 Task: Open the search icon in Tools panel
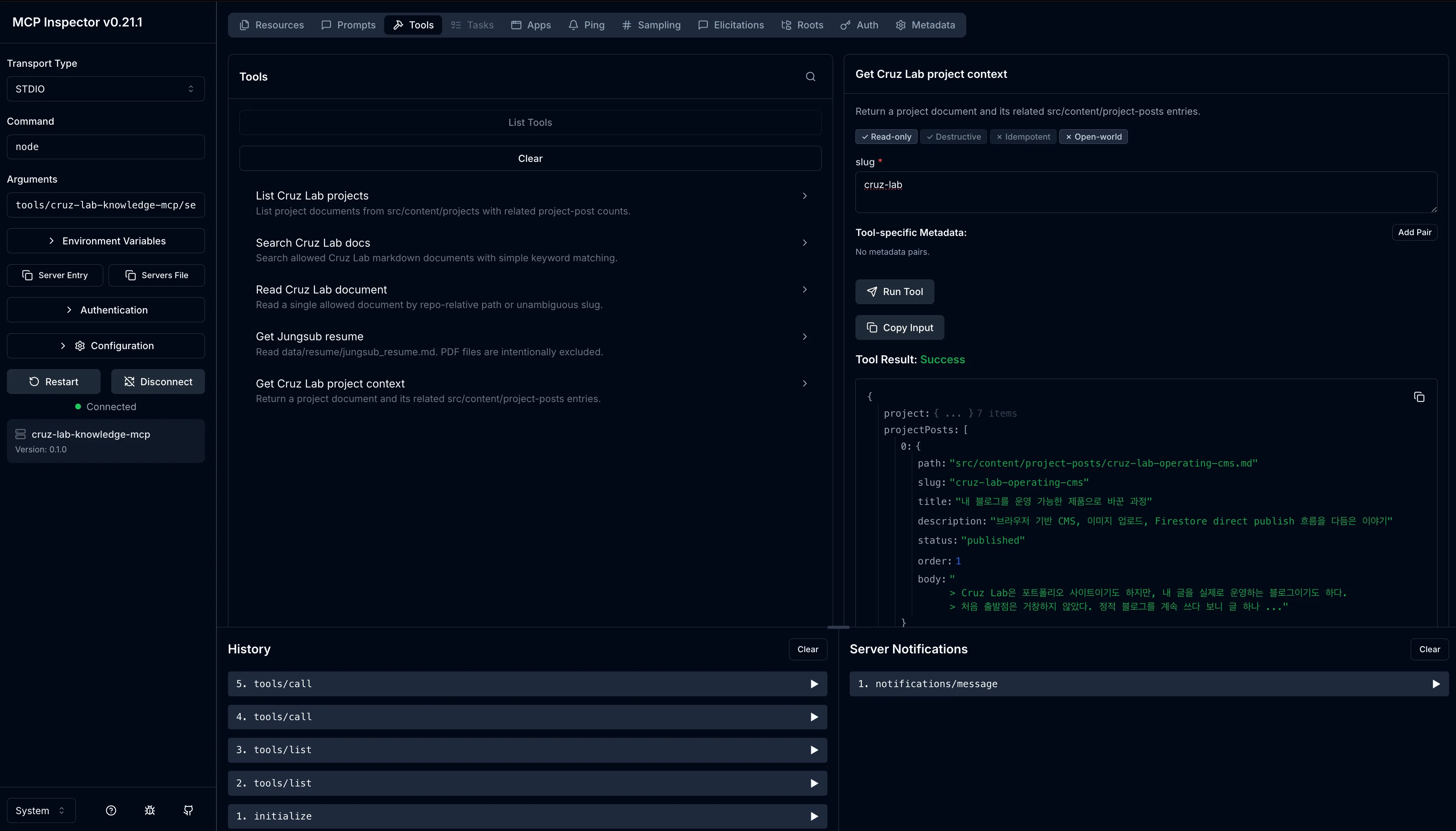click(x=810, y=76)
